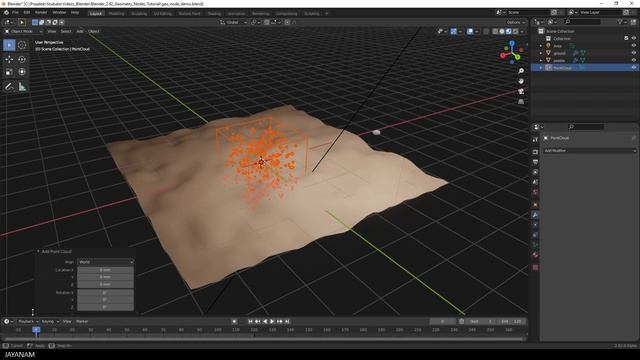The width and height of the screenshot is (640, 360).
Task: Expand the Area item in the outliner
Action: [x=541, y=46]
